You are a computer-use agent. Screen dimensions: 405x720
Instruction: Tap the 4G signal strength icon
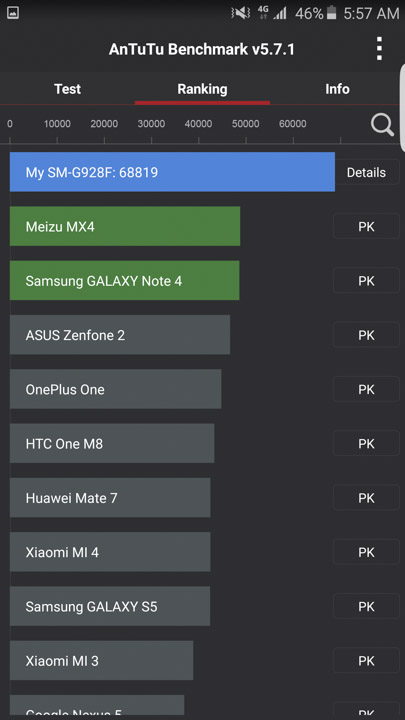point(272,13)
